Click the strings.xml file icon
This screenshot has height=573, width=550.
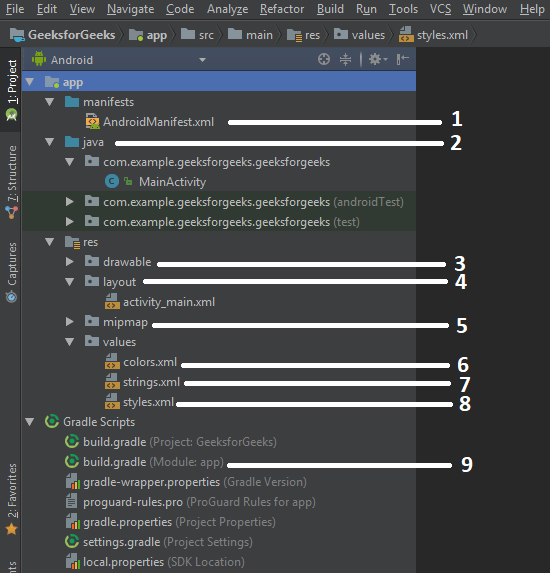[112, 382]
